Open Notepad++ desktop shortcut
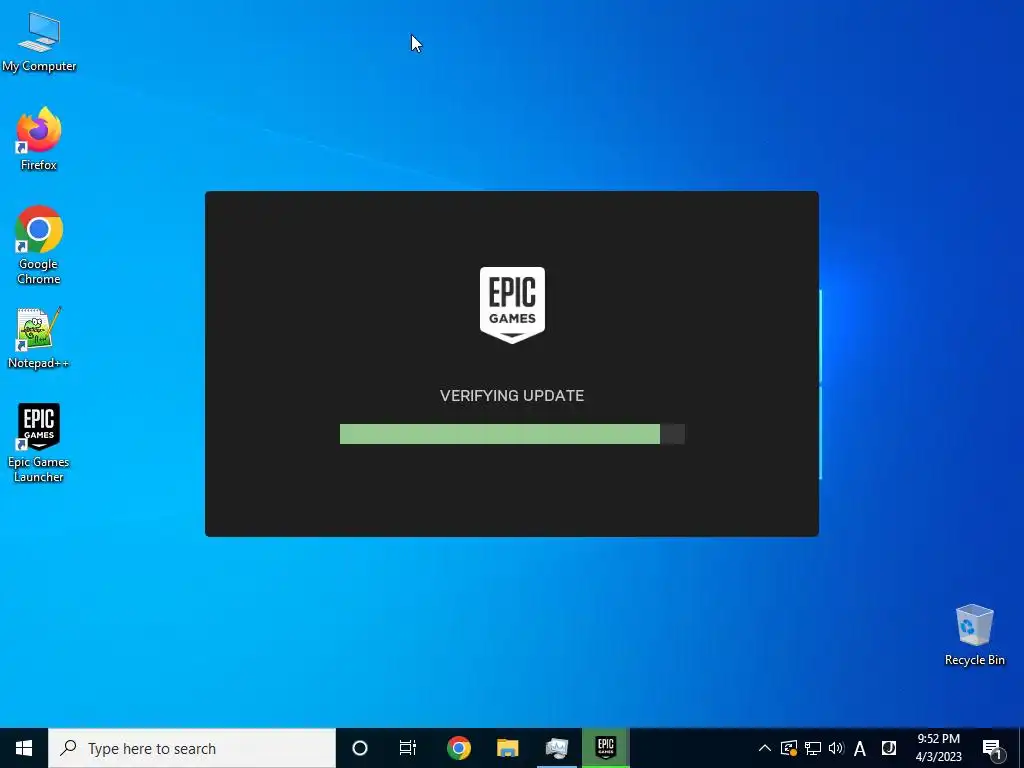This screenshot has width=1024, height=768. click(39, 338)
